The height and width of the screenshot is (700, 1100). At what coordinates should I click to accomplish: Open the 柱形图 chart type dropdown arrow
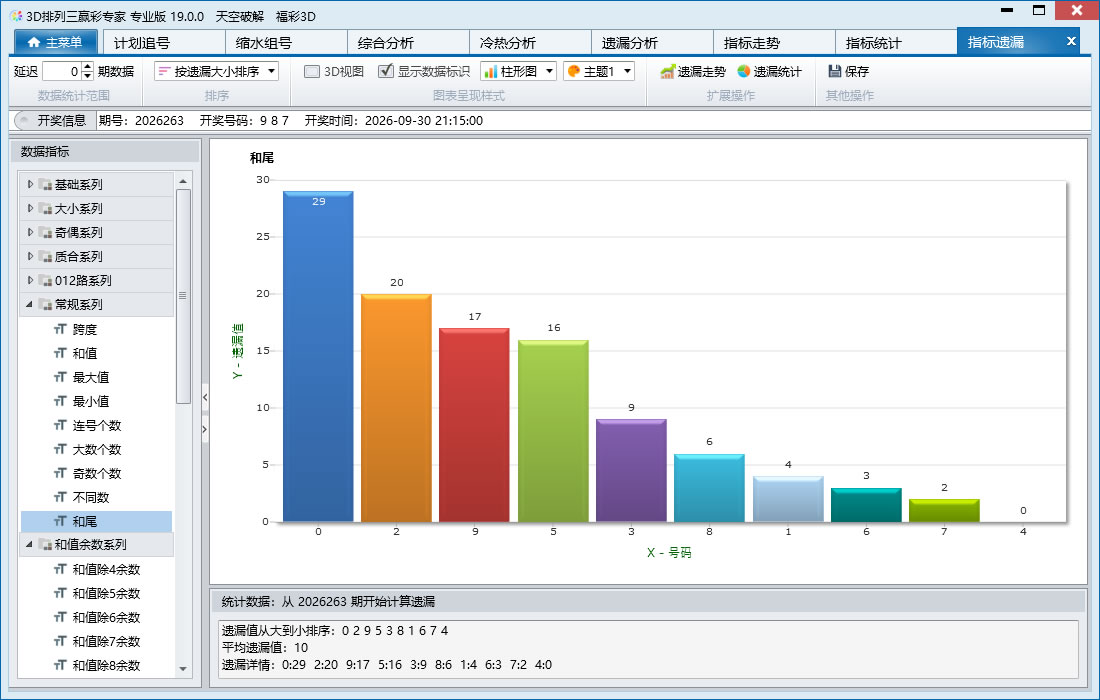(549, 71)
